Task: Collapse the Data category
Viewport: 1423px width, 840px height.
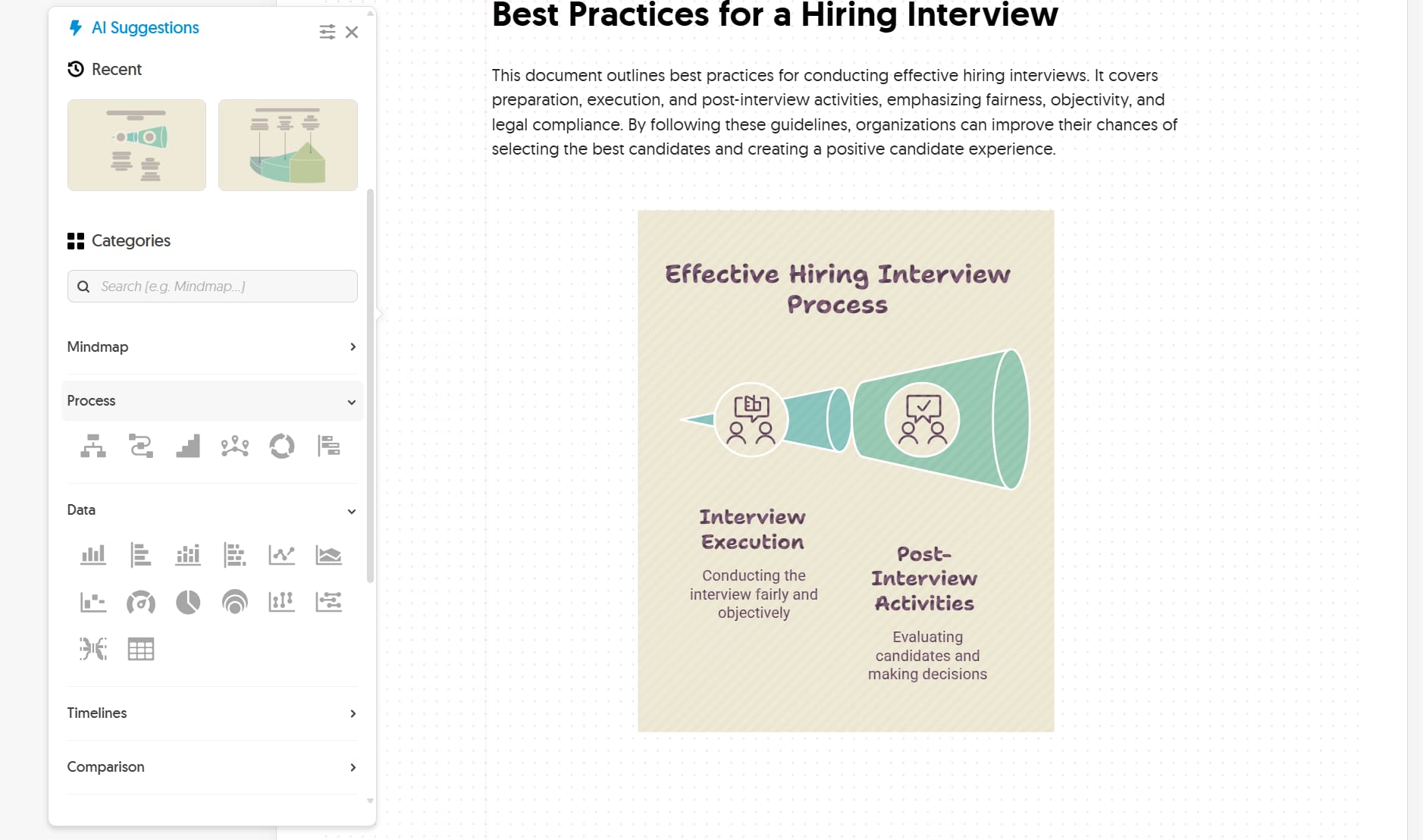Action: (x=212, y=510)
